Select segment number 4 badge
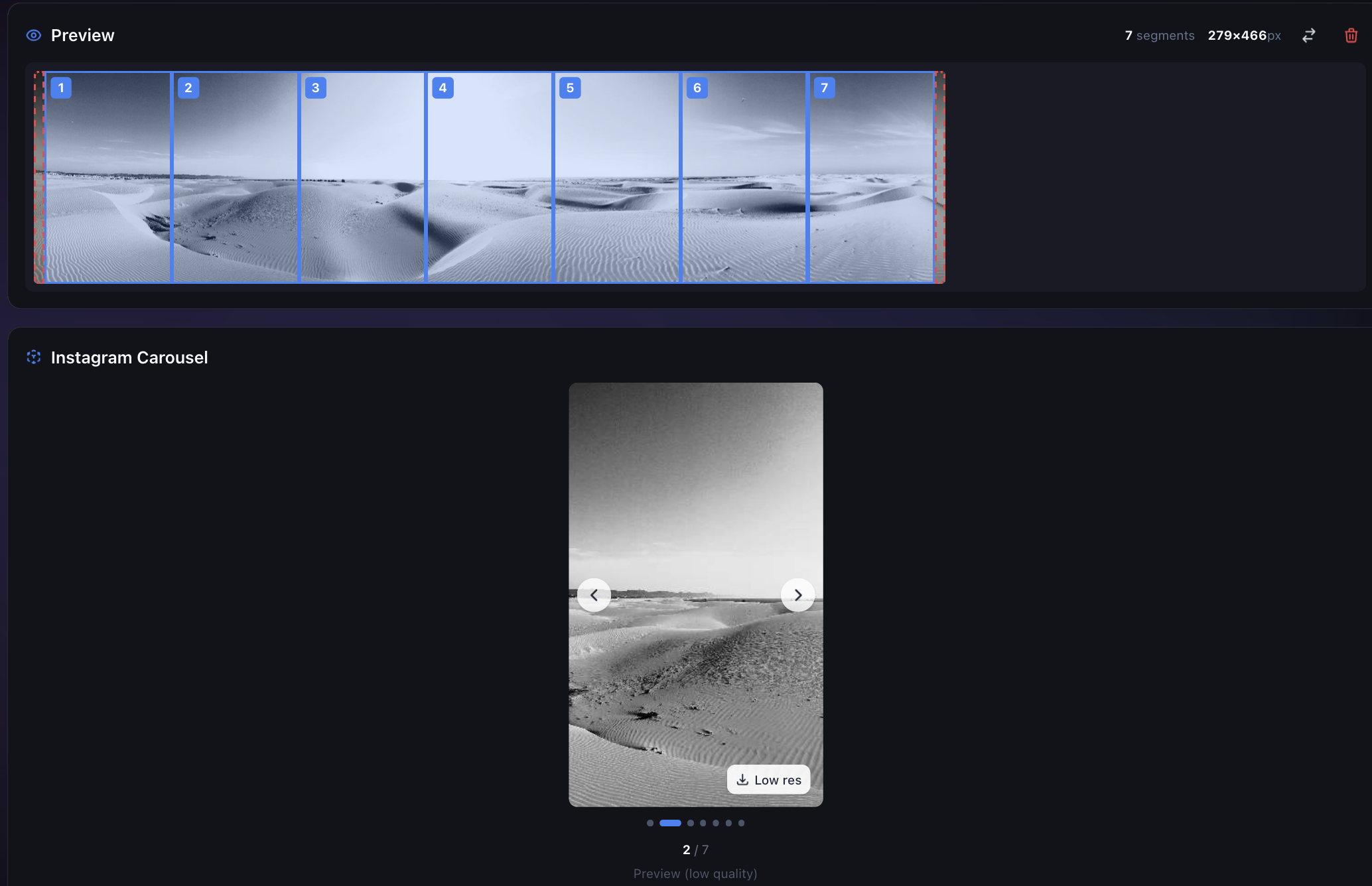Screen dimensions: 1372x886 pyautogui.click(x=443, y=87)
